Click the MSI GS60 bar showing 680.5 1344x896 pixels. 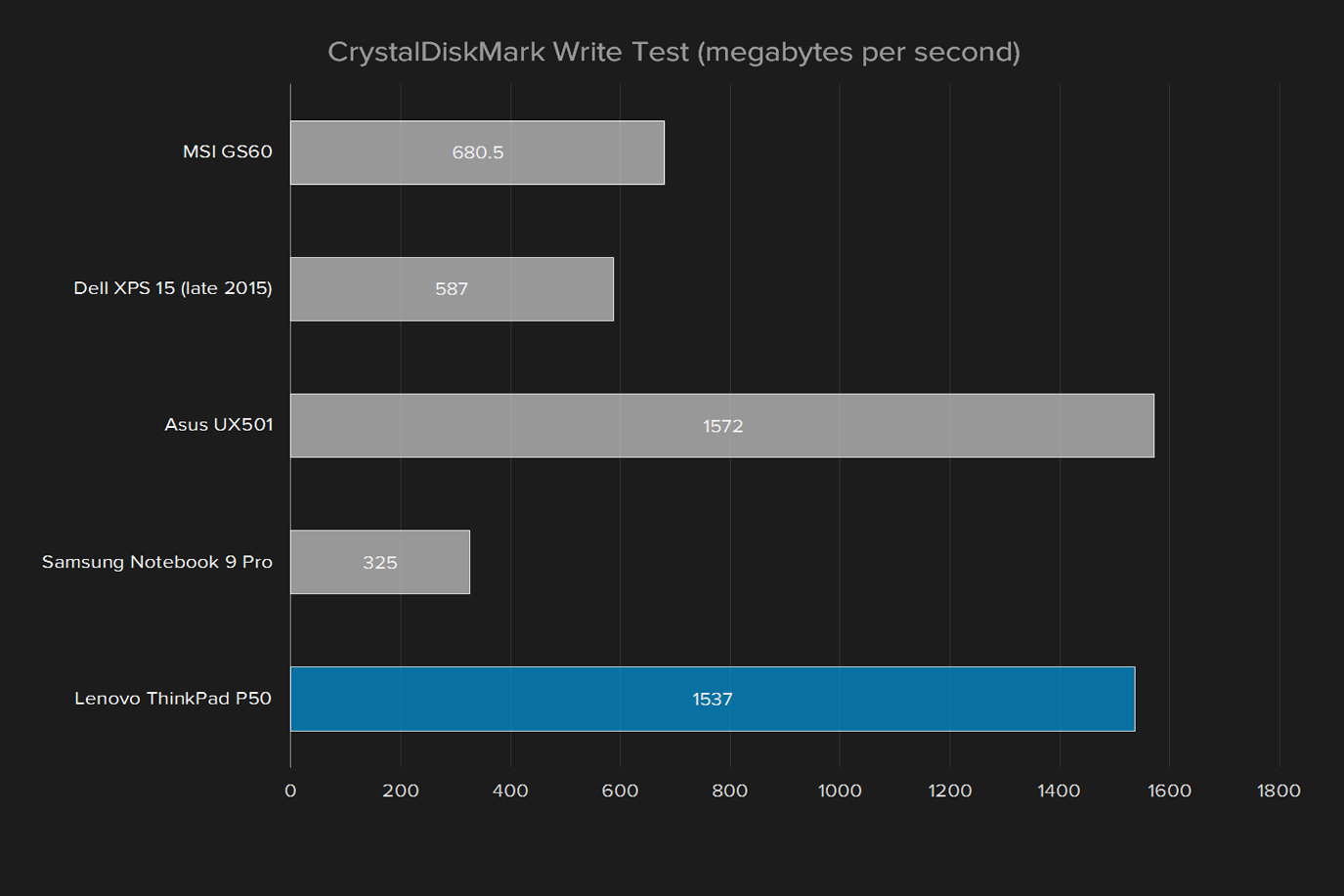[477, 152]
